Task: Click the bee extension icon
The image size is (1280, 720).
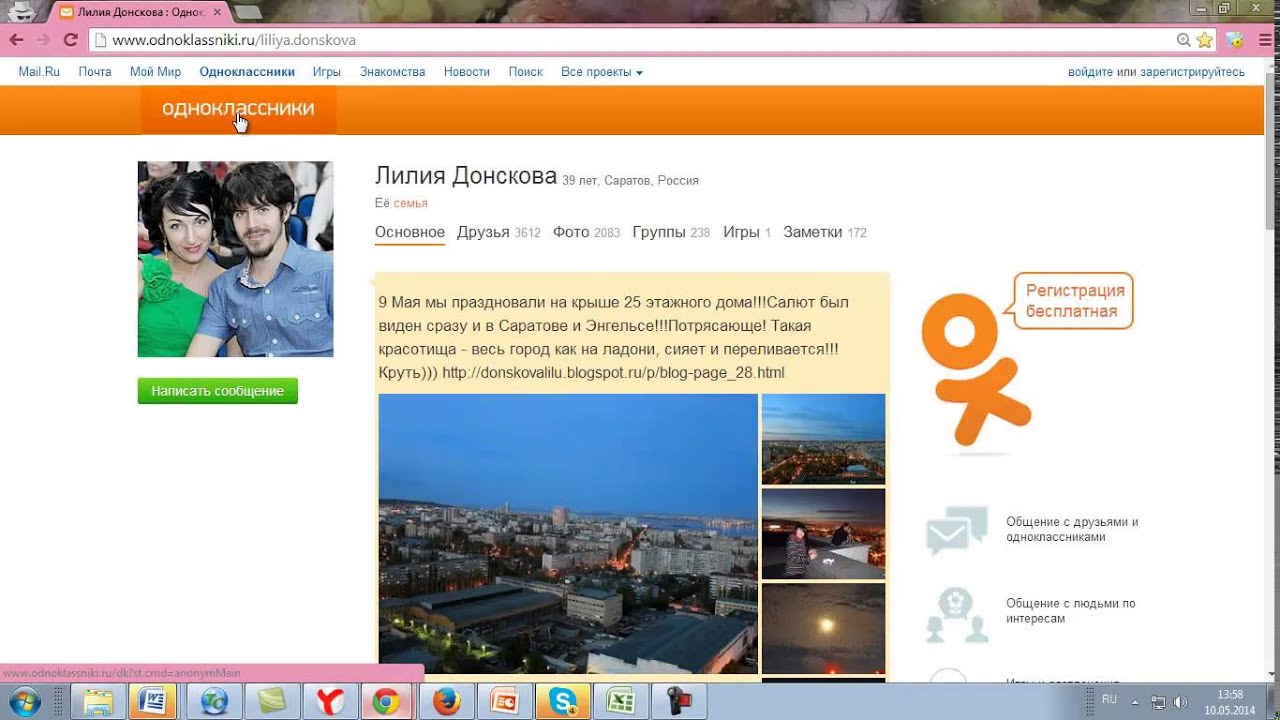Action: click(x=1235, y=40)
